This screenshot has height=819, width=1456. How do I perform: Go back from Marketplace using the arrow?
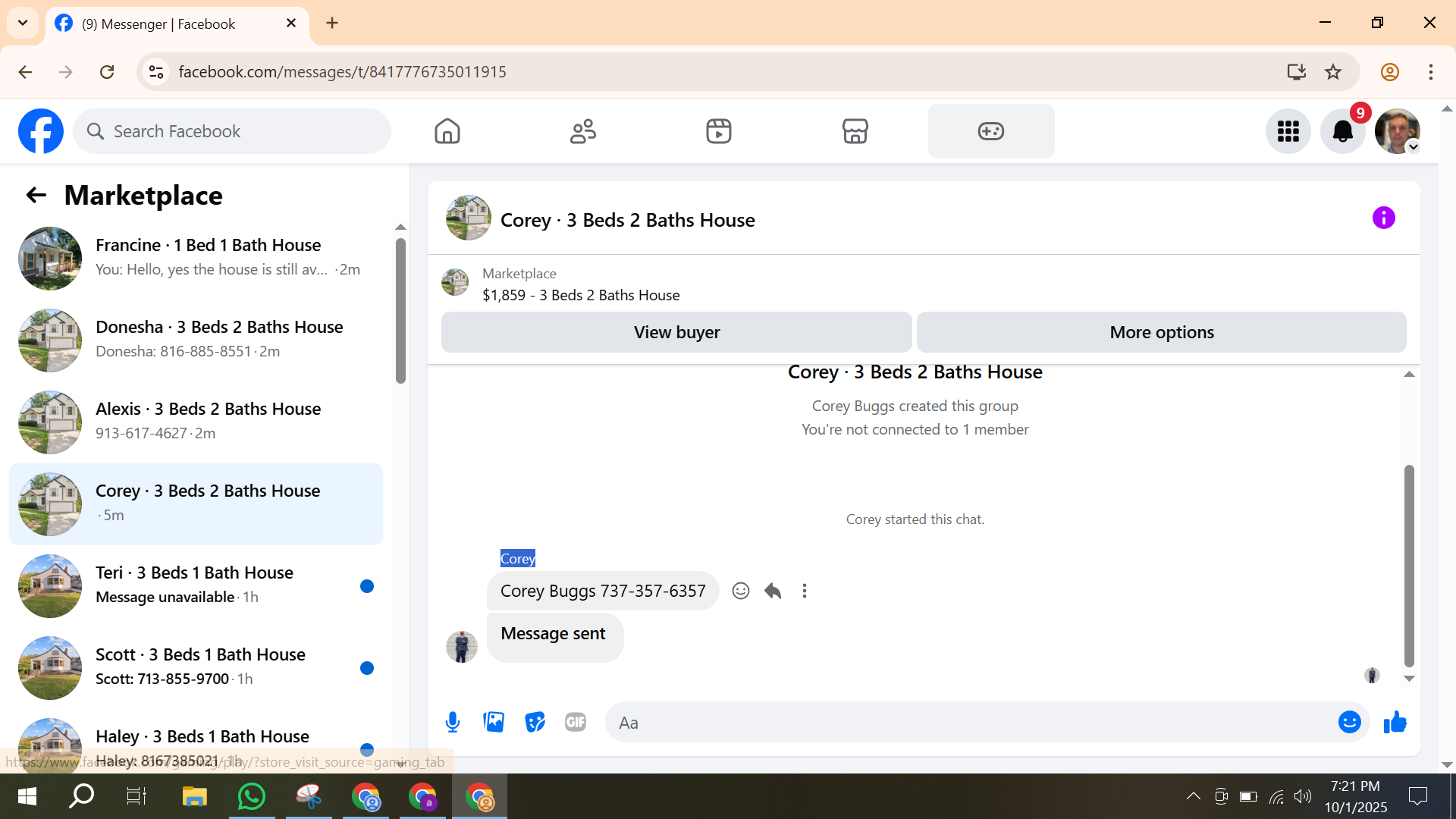36,196
